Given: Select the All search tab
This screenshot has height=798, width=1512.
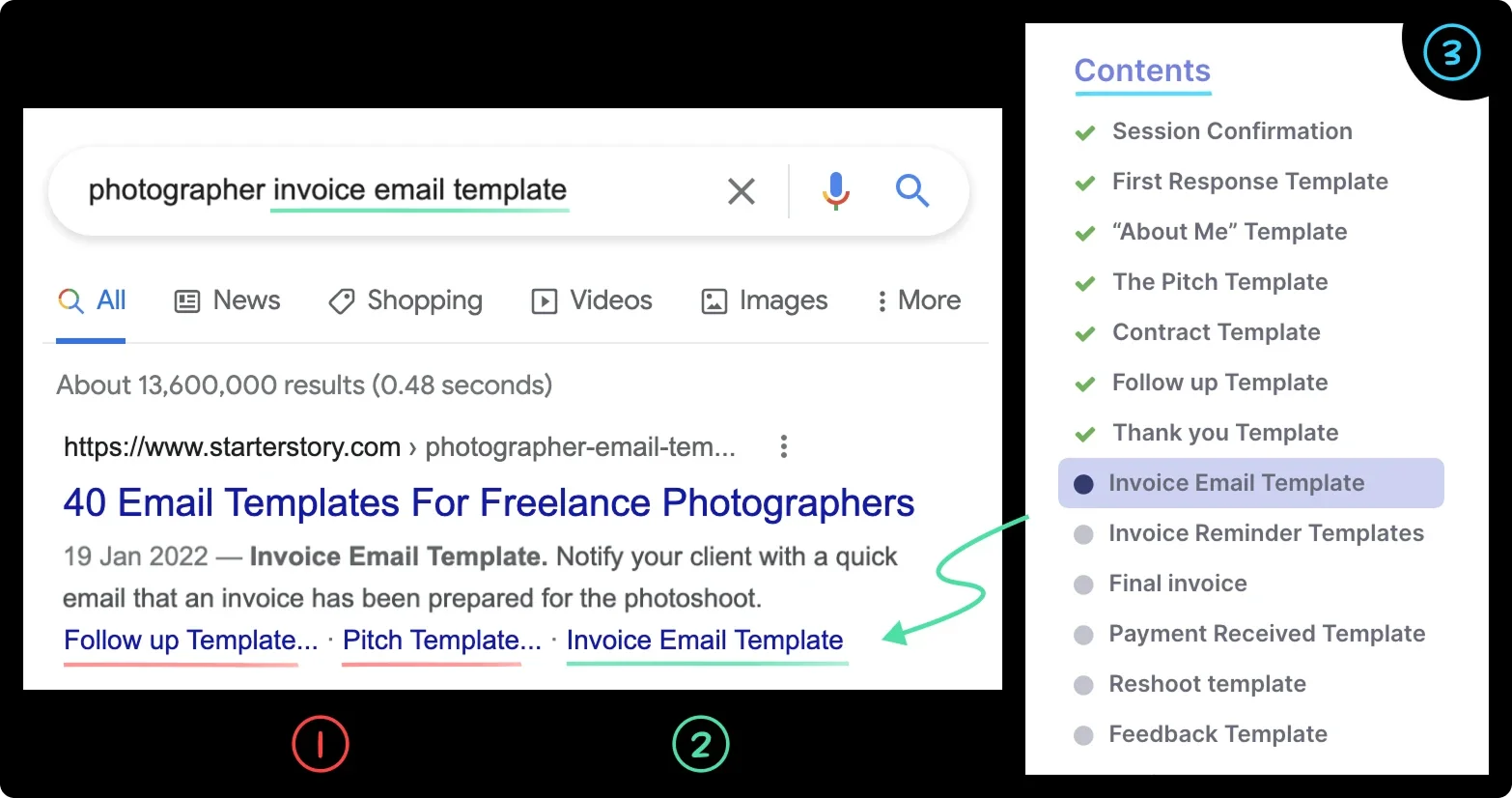Looking at the screenshot, I should 92,300.
